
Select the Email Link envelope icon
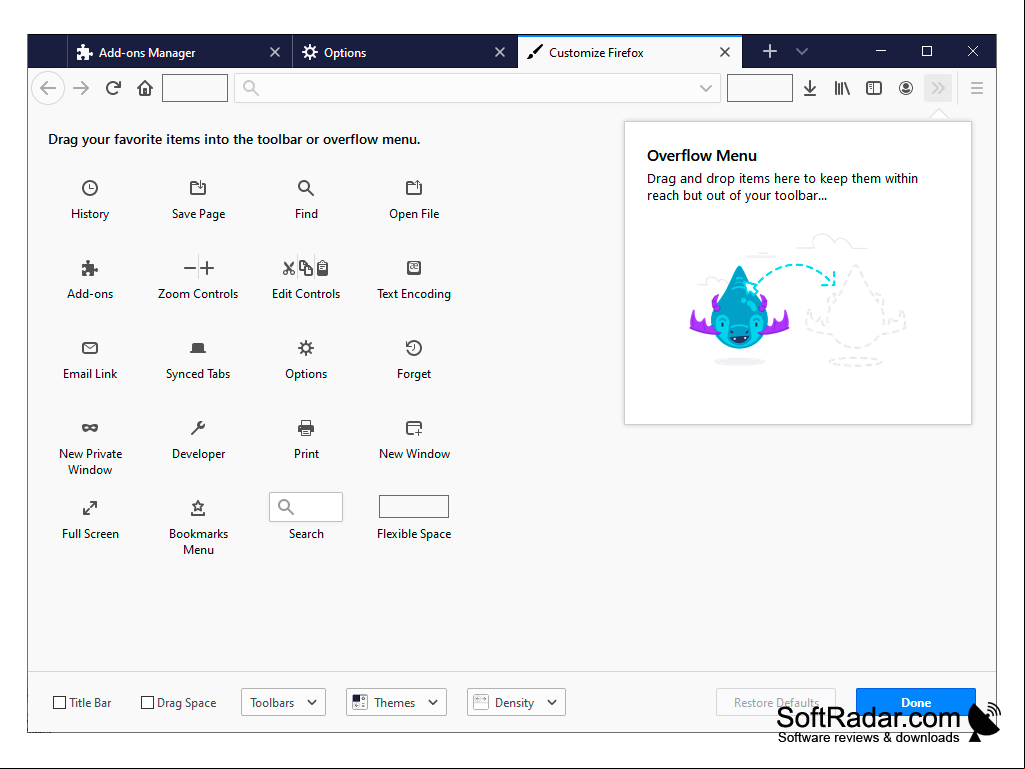(x=90, y=348)
